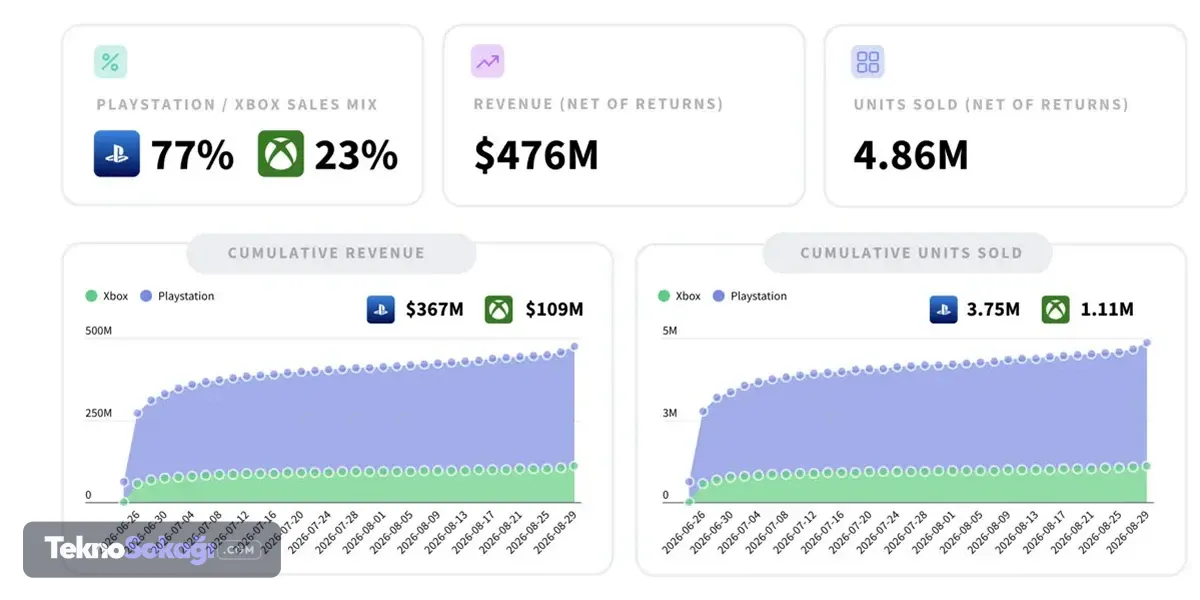Image resolution: width=1200 pixels, height=600 pixels.
Task: Click the 3.75M PlayStation units value
Action: click(x=993, y=309)
